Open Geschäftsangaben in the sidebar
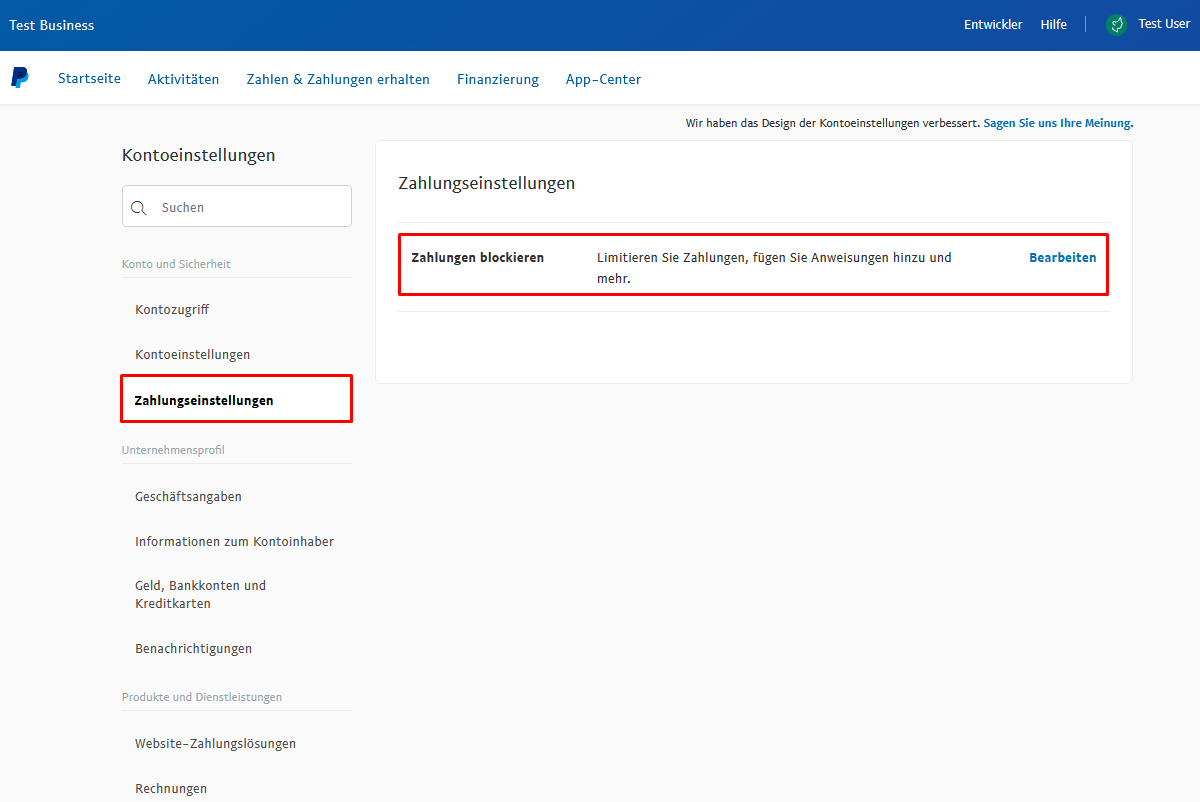 coord(188,497)
